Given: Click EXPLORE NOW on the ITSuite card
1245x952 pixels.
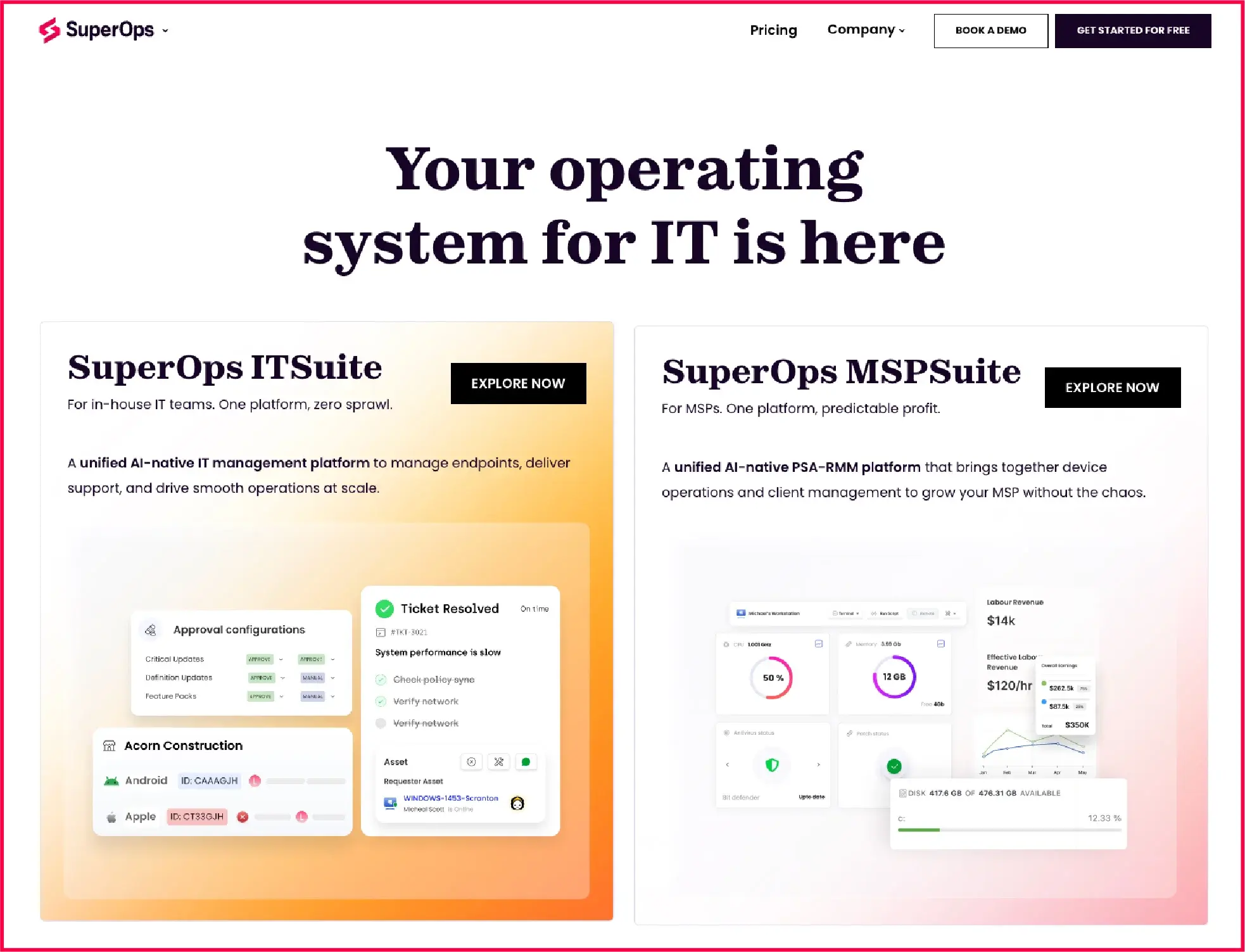Looking at the screenshot, I should [518, 383].
